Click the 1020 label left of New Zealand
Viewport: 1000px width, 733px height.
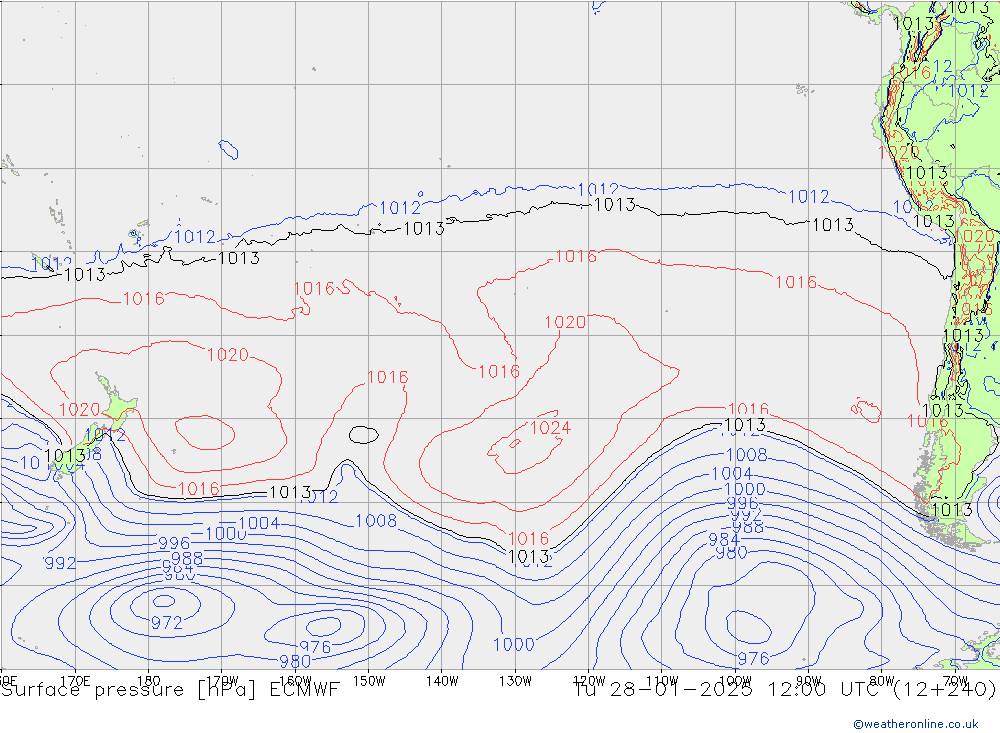(x=79, y=409)
